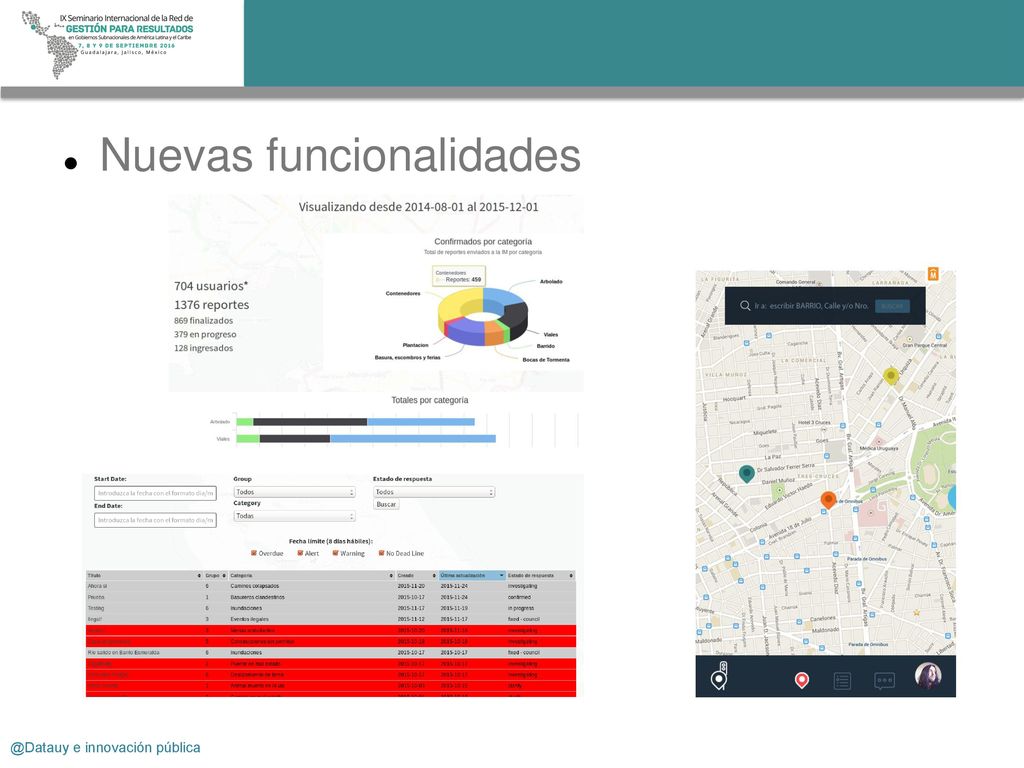
Task: Open the list view icon in the bottom bar
Action: point(842,681)
